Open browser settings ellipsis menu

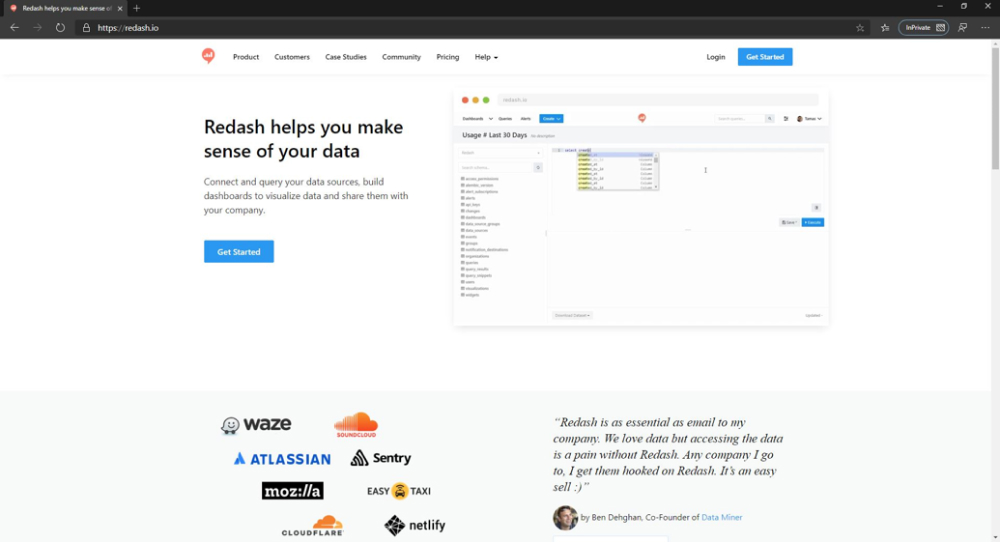[984, 28]
